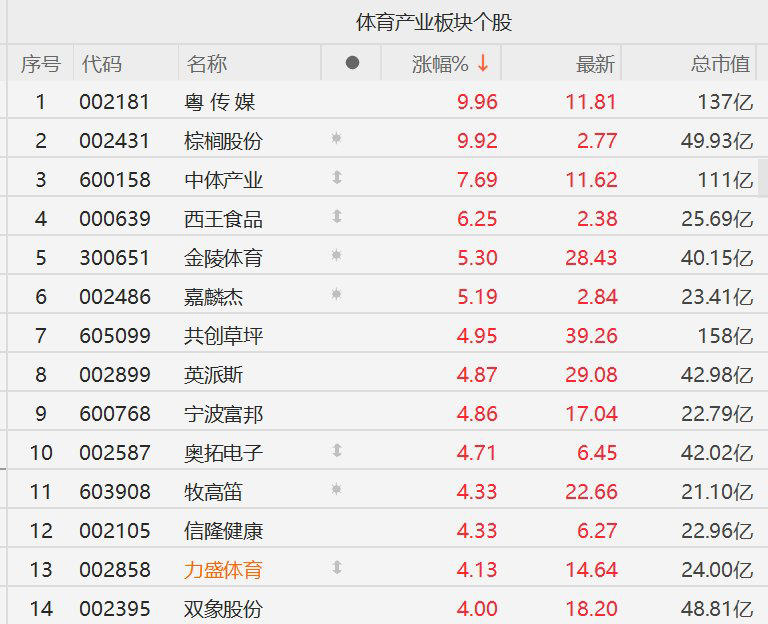Click the up-down arrow icon for 奥拓电子
This screenshot has width=768, height=624.
coord(336,450)
